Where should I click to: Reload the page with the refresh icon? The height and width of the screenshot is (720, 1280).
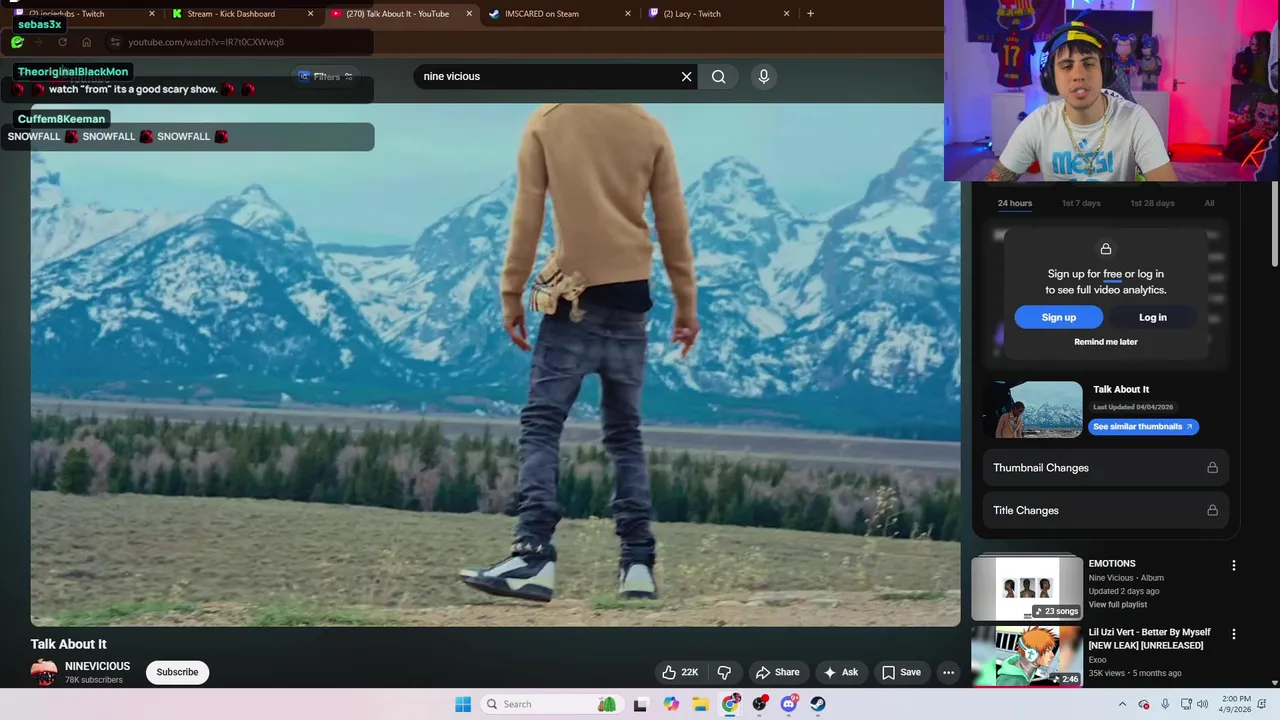[62, 42]
